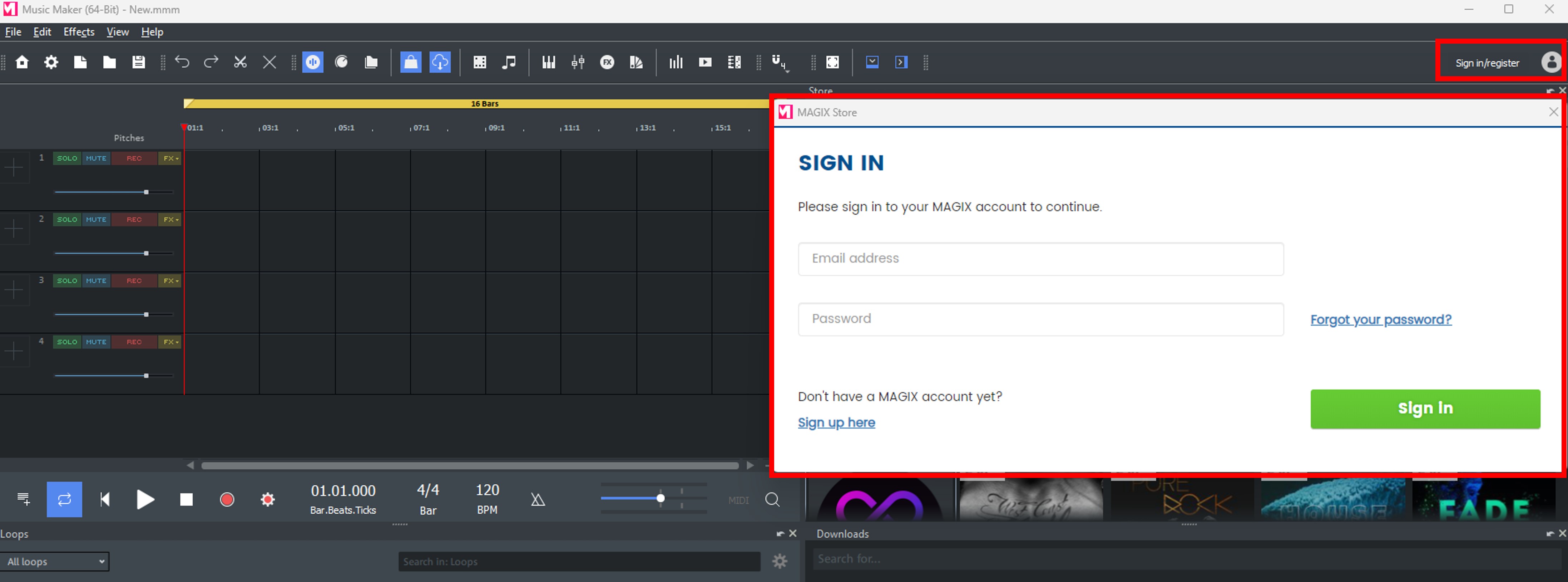Image resolution: width=1568 pixels, height=582 pixels.
Task: Open program settings gear in toolbar
Action: click(51, 62)
